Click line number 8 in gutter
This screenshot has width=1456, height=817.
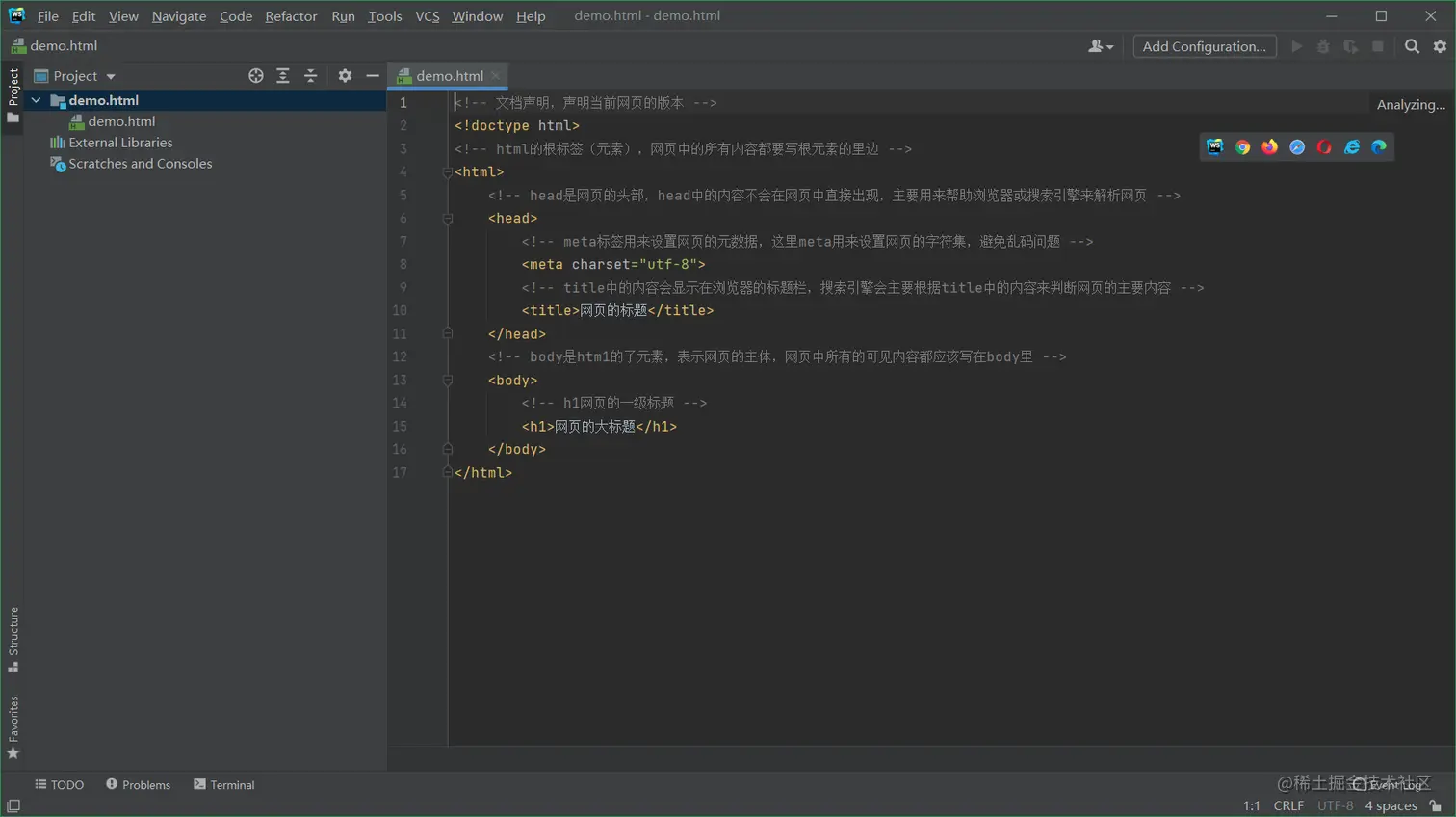[x=403, y=264]
